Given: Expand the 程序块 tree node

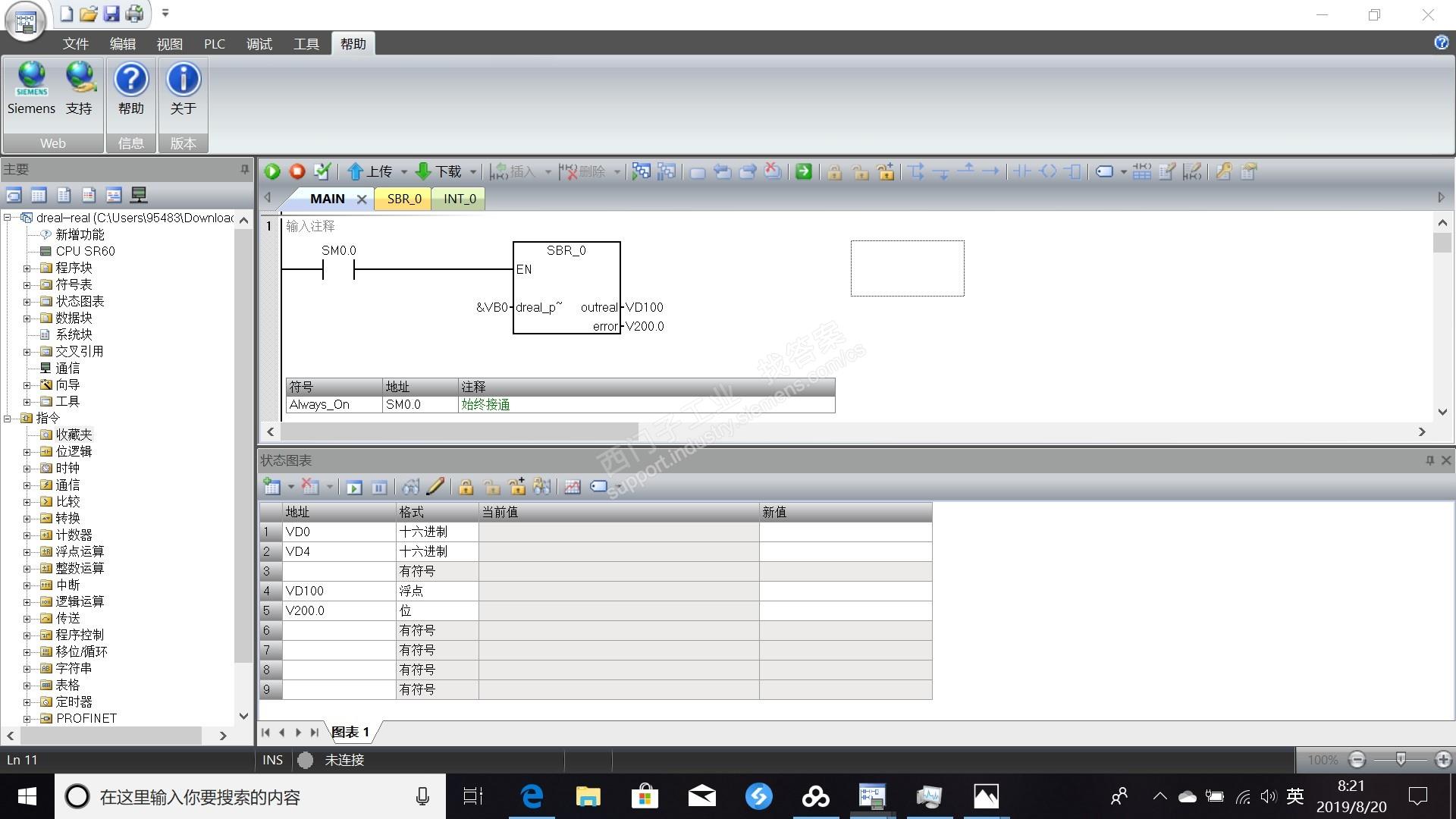Looking at the screenshot, I should point(27,268).
